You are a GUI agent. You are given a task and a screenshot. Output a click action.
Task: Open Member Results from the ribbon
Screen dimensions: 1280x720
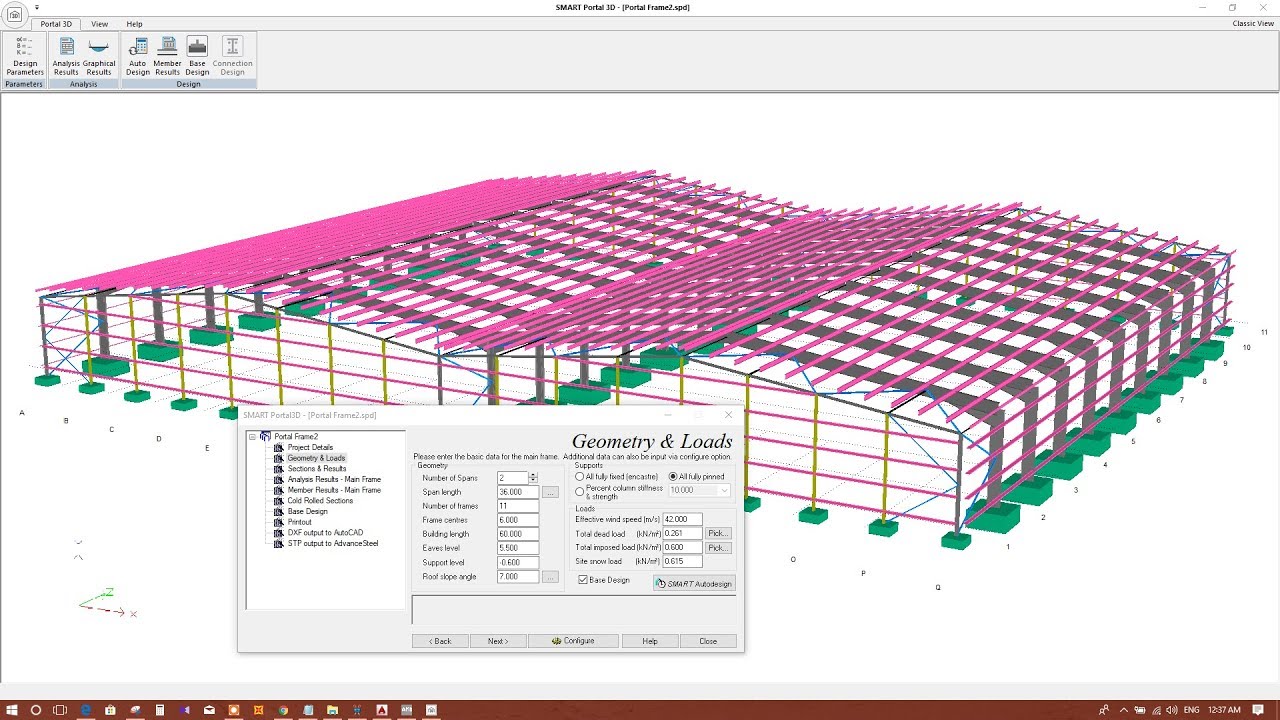167,57
